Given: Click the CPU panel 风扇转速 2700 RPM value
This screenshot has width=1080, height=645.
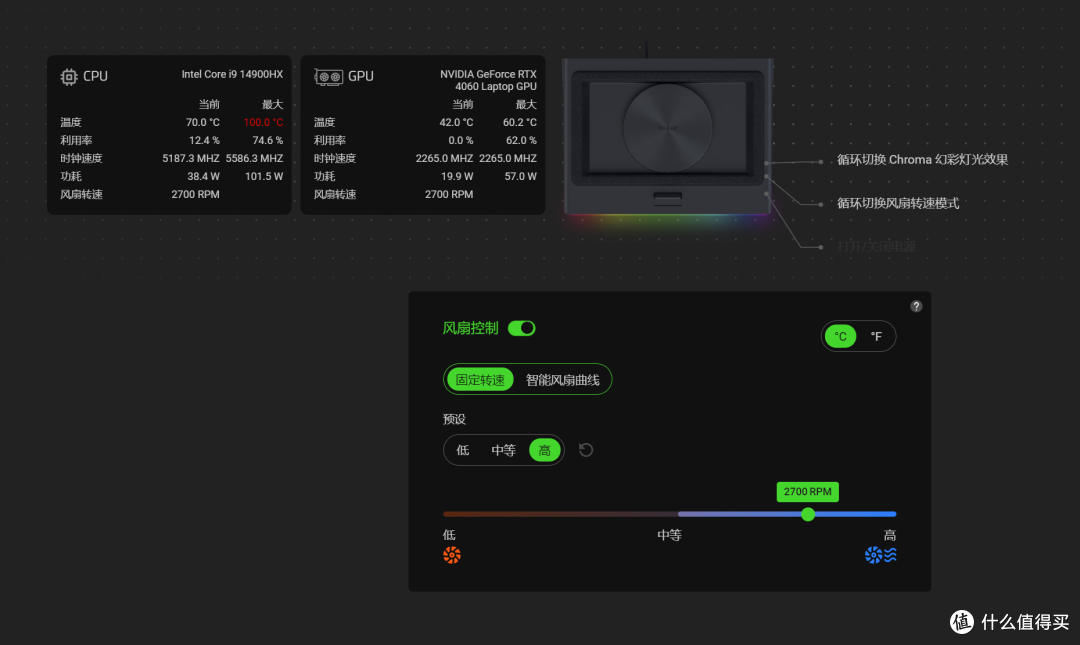Looking at the screenshot, I should click(x=195, y=194).
